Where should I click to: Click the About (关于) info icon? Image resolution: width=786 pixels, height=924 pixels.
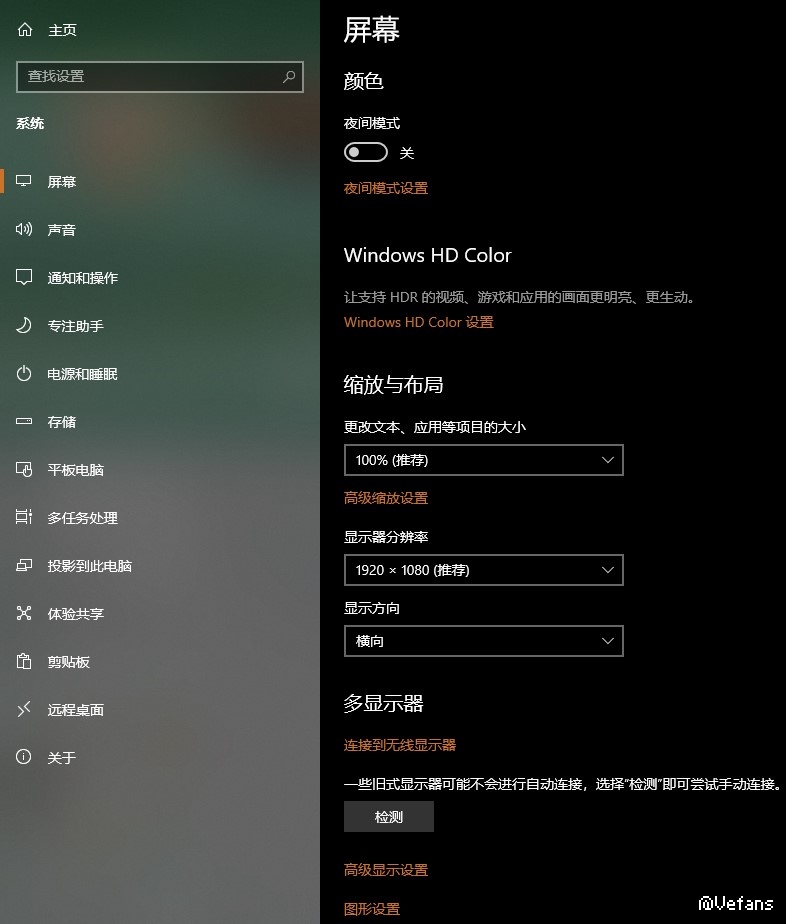[x=24, y=757]
